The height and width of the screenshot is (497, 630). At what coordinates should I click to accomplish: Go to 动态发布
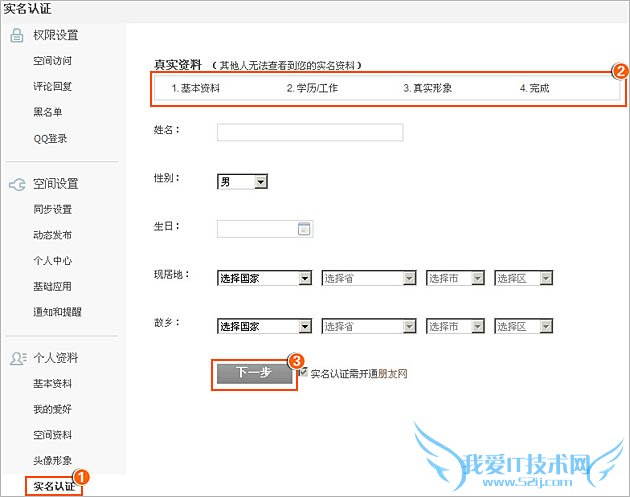[x=53, y=235]
